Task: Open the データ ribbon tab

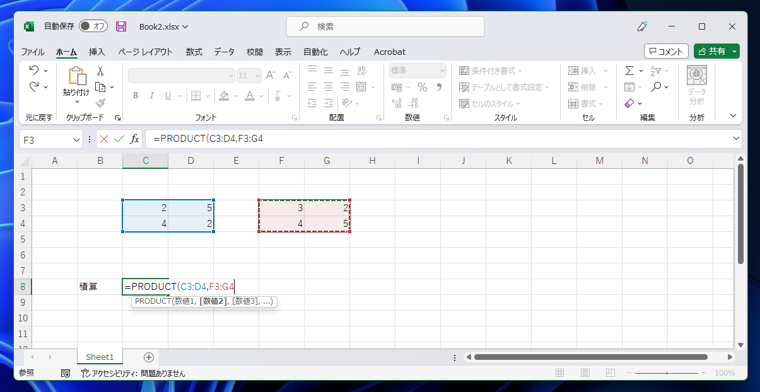Action: 224,52
